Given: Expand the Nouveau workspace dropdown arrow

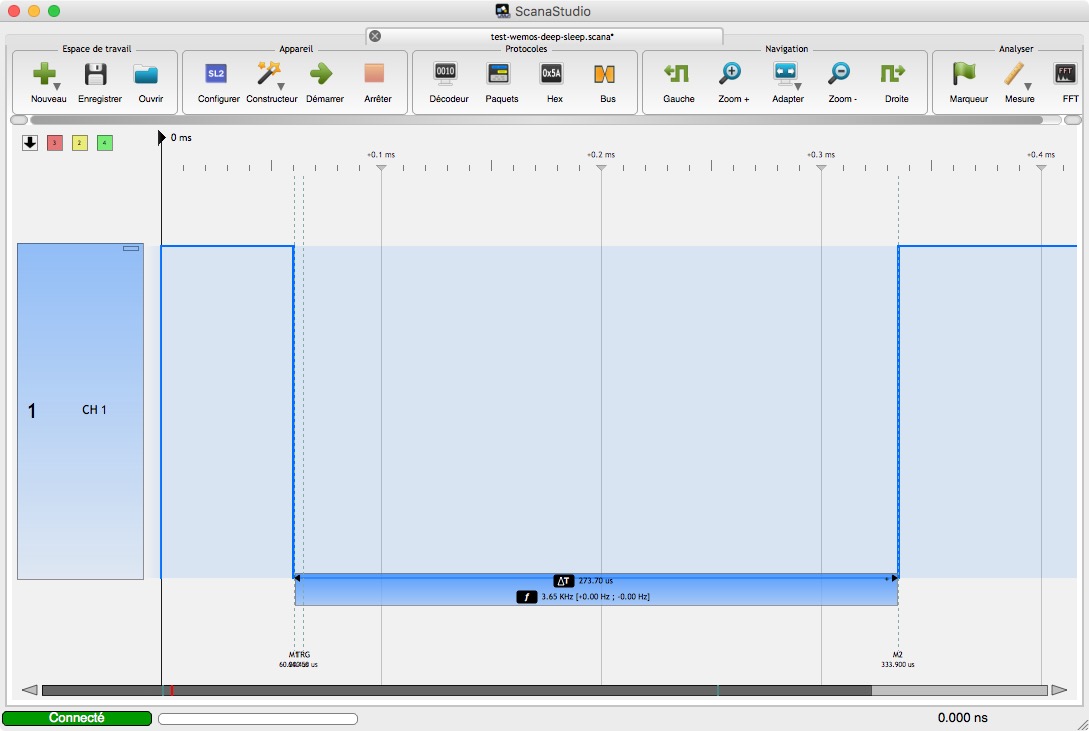Looking at the screenshot, I should (x=57, y=86).
